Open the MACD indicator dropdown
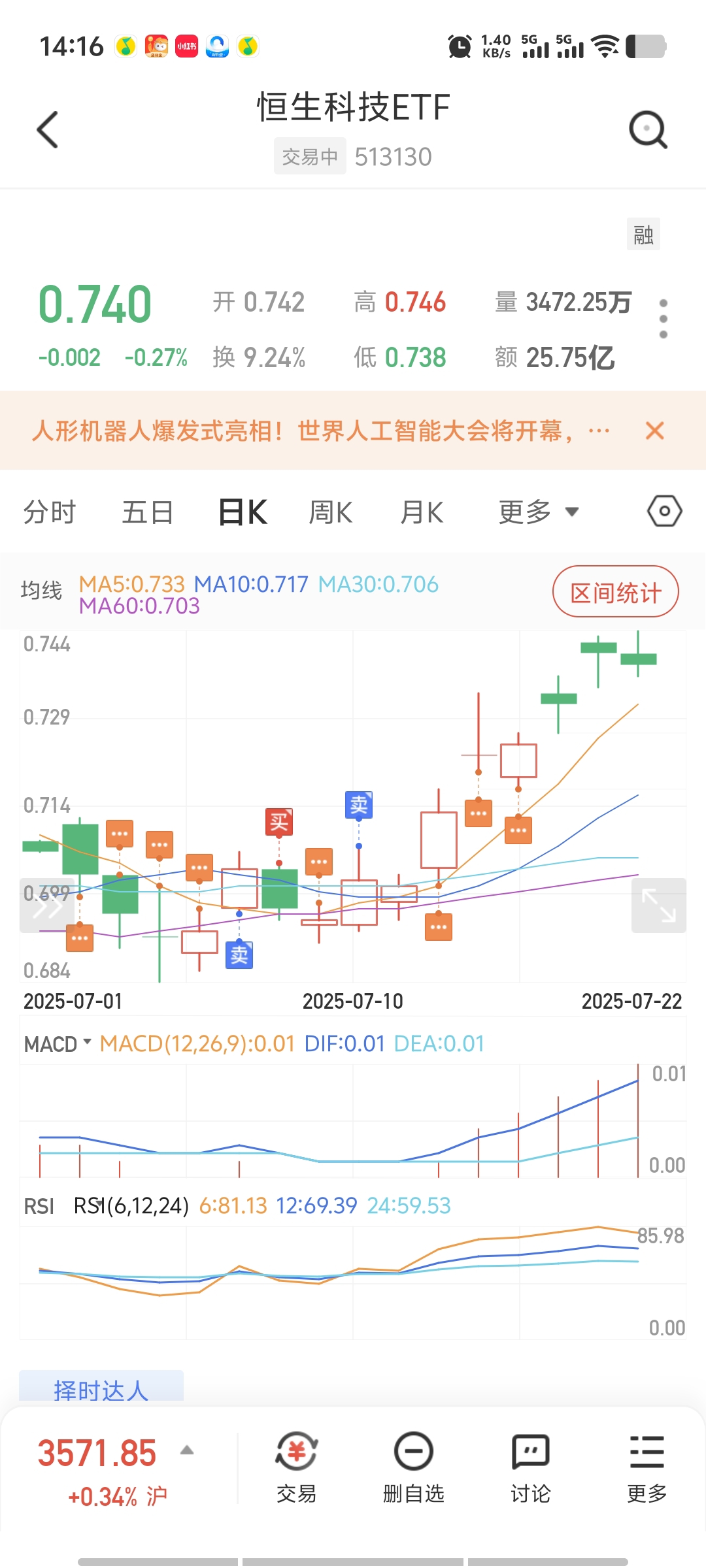Image resolution: width=706 pixels, height=1568 pixels. (58, 1044)
